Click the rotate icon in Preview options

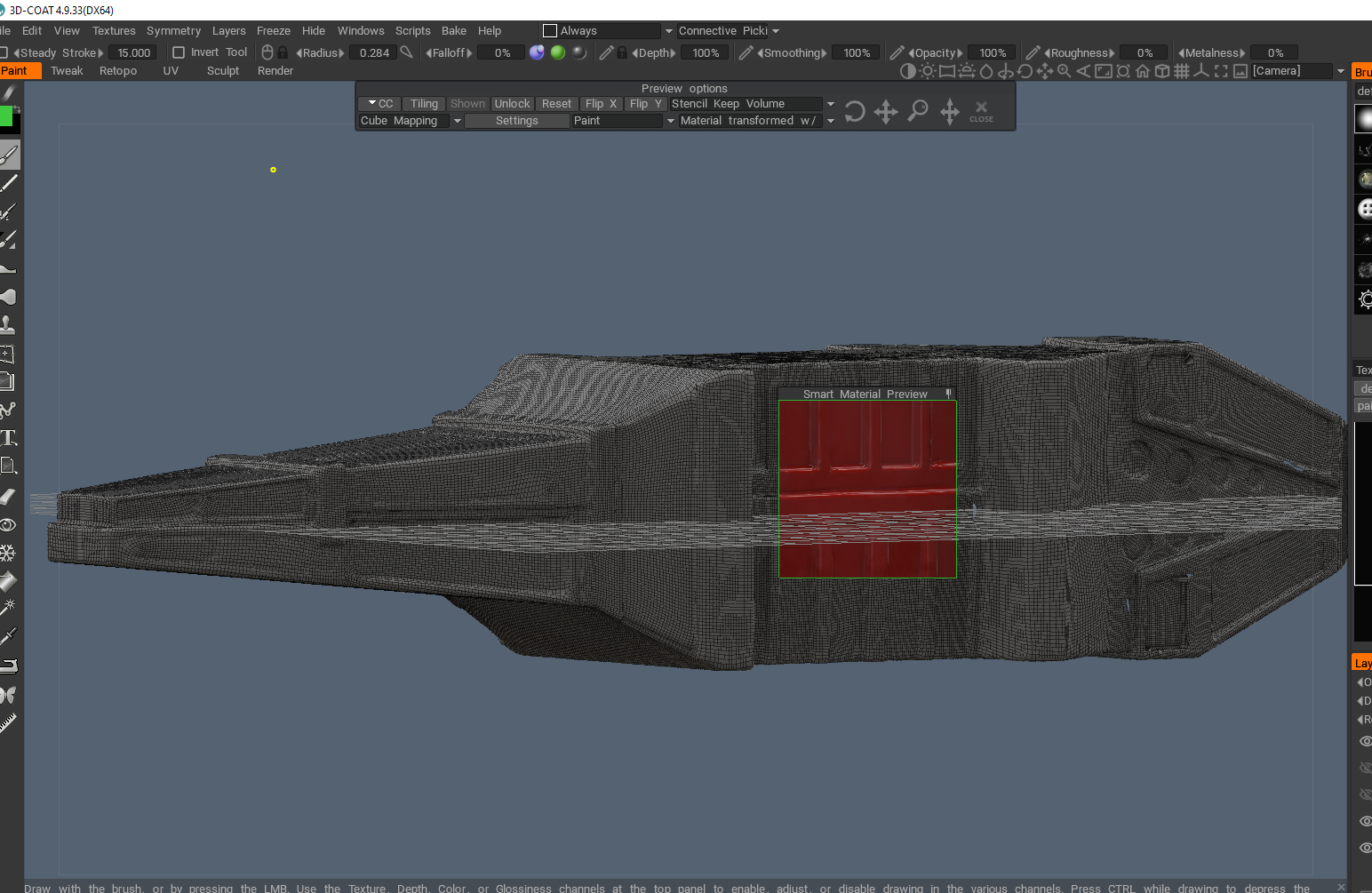click(855, 112)
